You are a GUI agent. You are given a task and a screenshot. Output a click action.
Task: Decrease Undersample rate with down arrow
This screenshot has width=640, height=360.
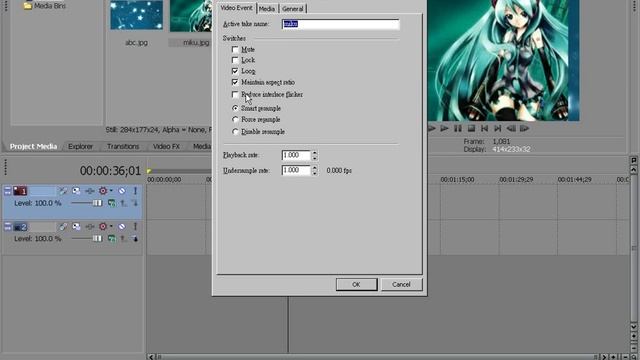(314, 173)
